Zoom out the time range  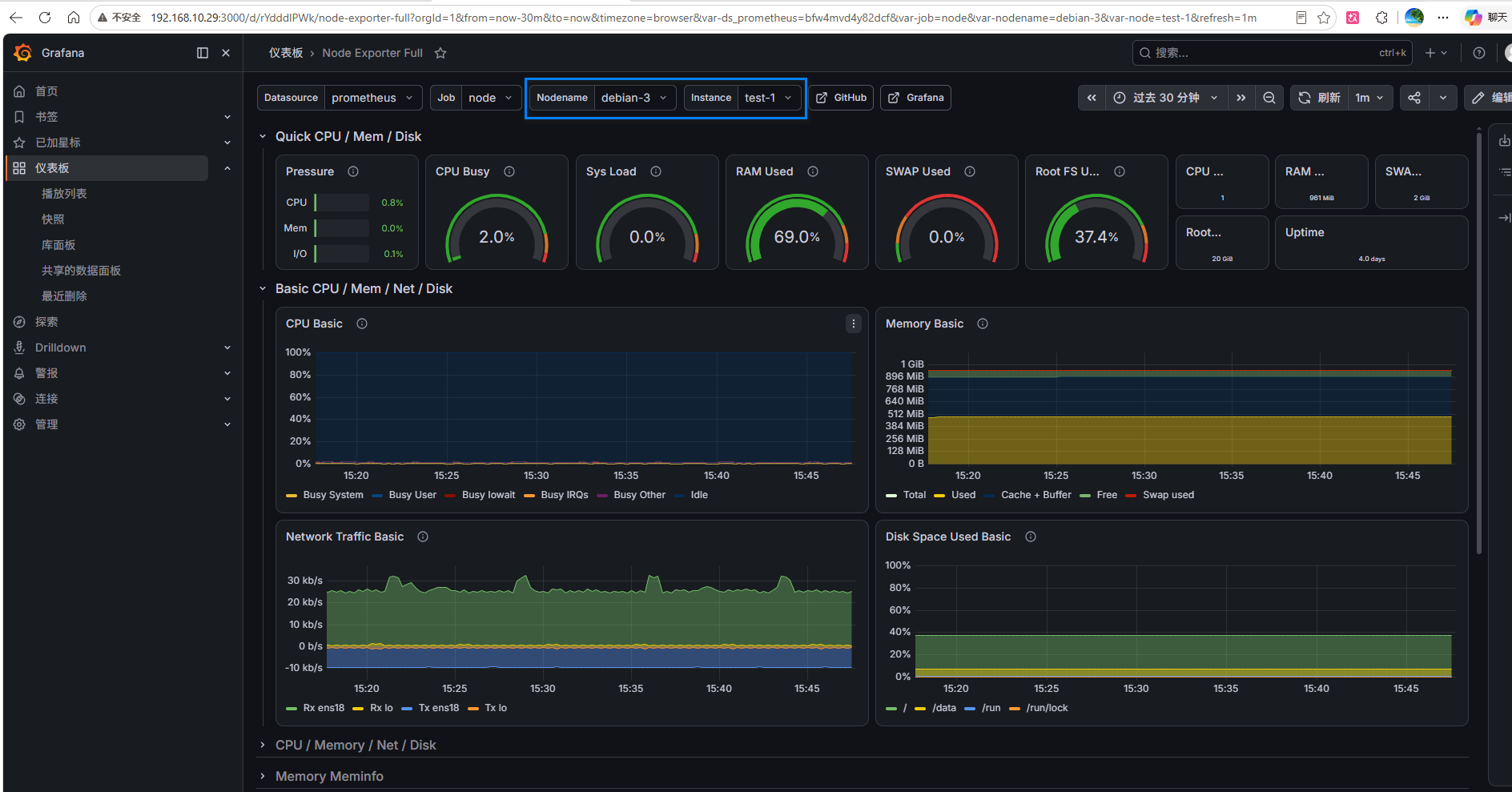click(x=1269, y=98)
